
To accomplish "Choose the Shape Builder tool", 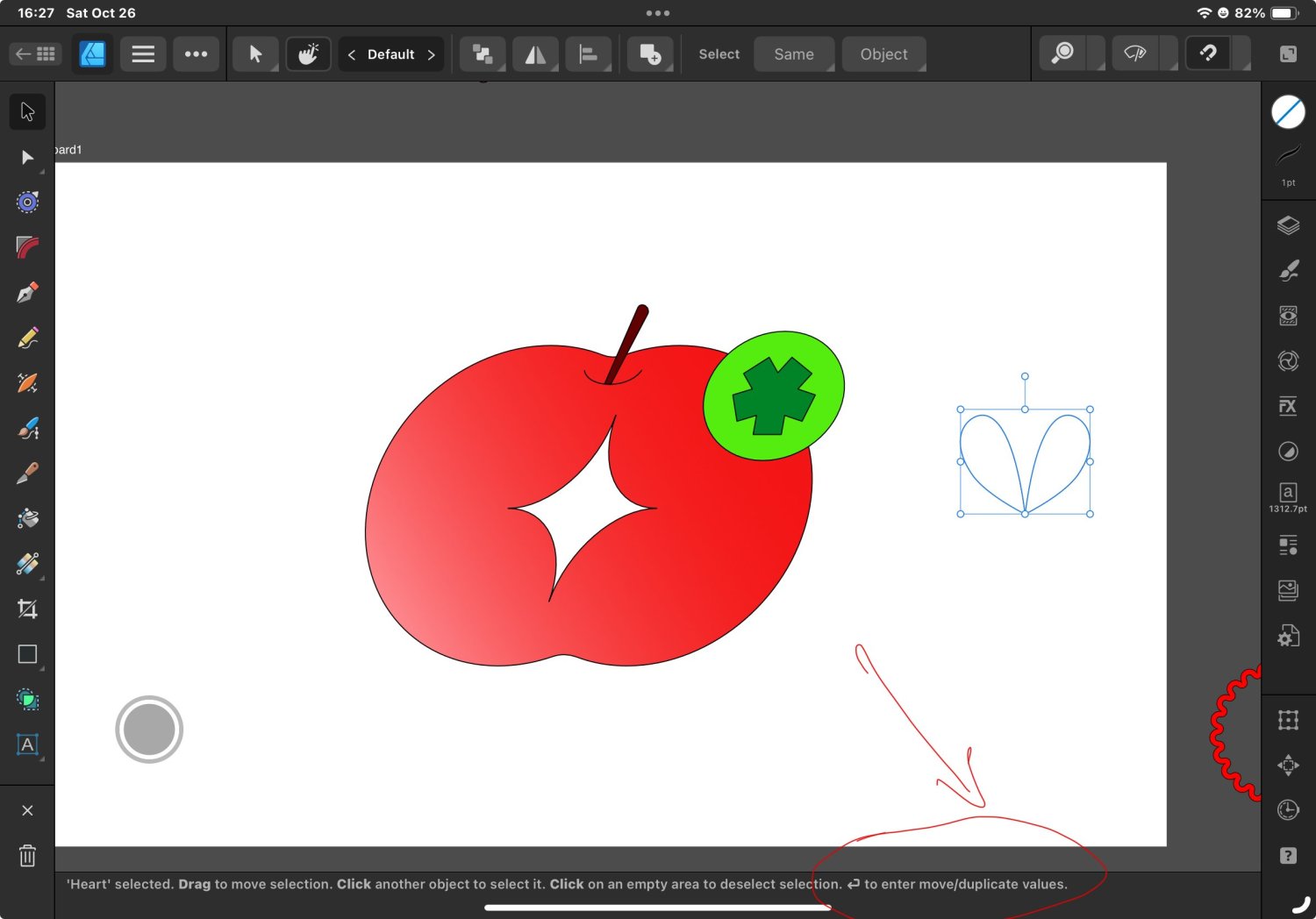I will [27, 700].
